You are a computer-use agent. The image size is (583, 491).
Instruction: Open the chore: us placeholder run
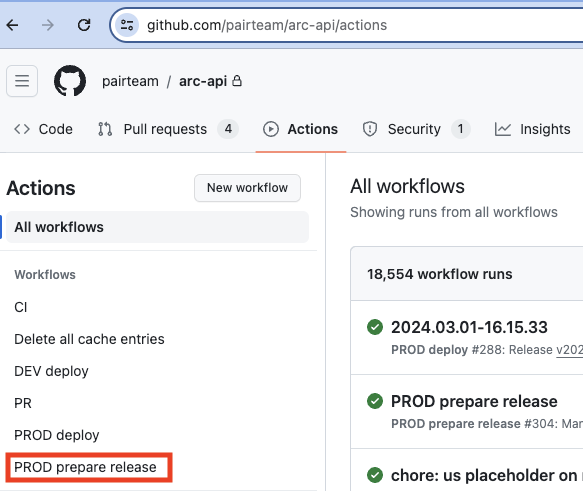(x=487, y=475)
